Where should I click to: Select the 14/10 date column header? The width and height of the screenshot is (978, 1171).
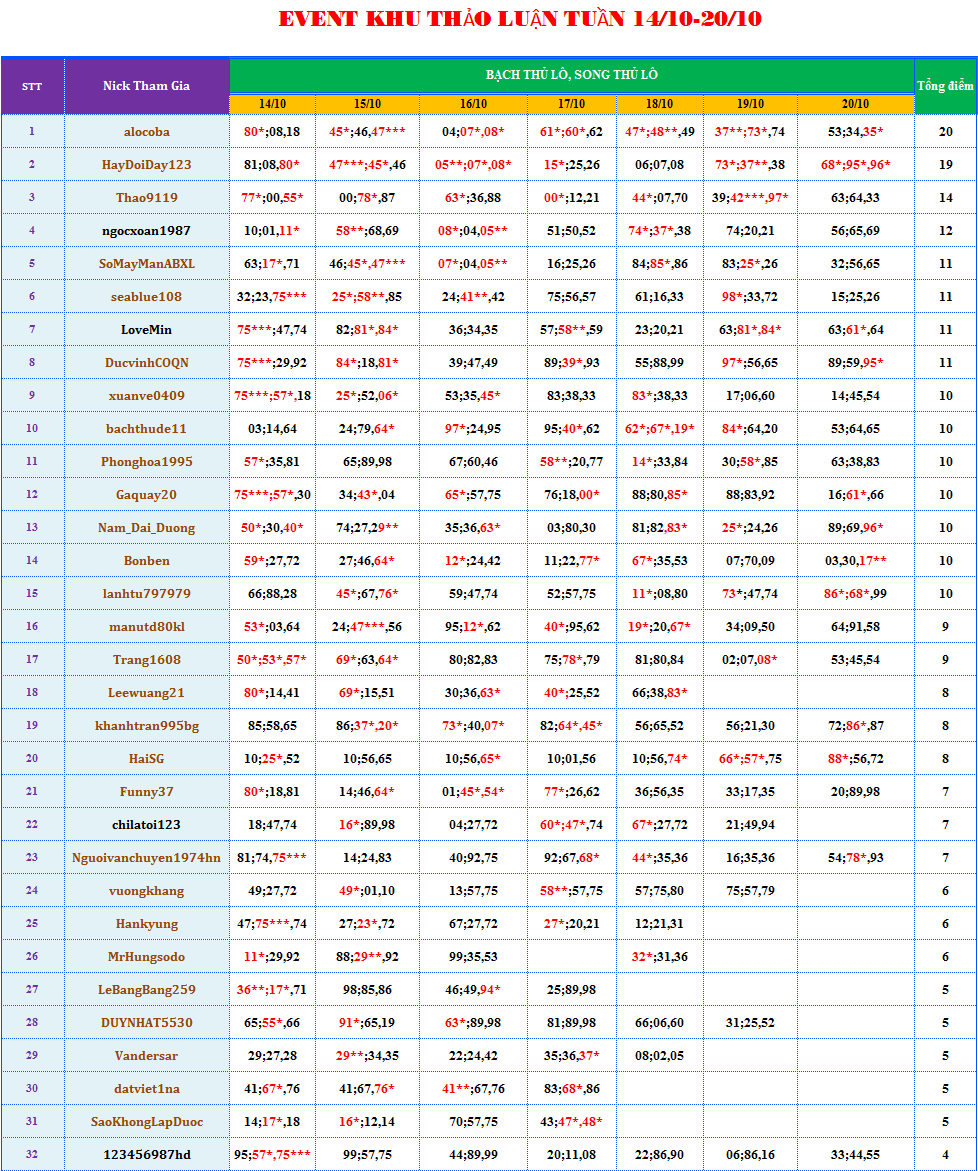point(272,104)
